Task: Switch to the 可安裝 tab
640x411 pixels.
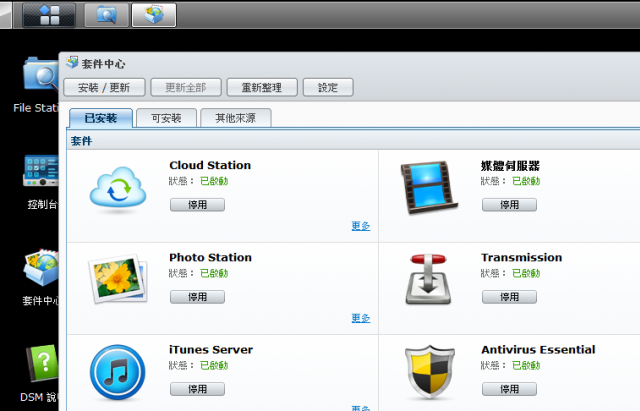Action: tap(166, 118)
